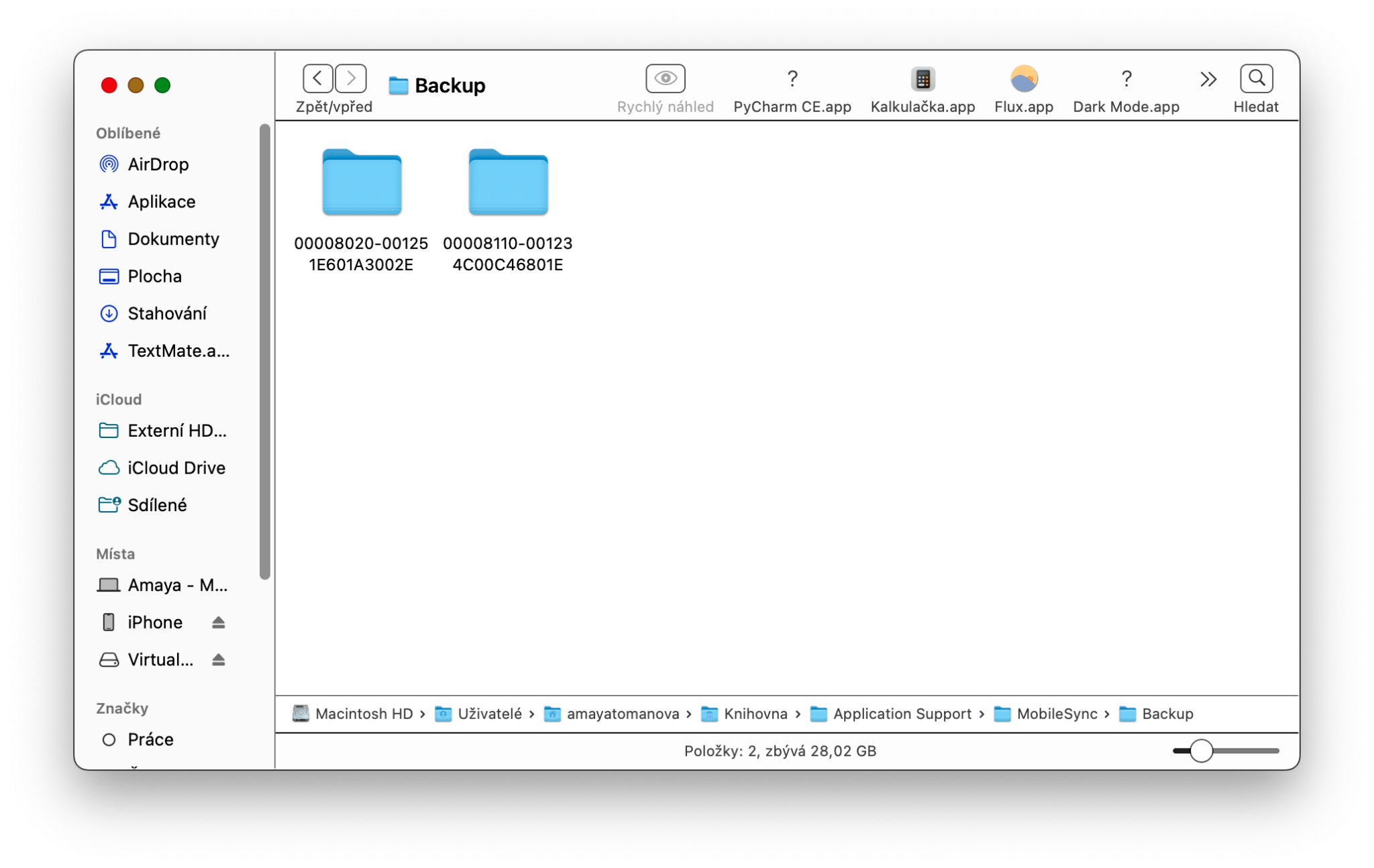Image resolution: width=1374 pixels, height=868 pixels.
Task: Open folder 00008020-001251E601A3002E
Action: tap(361, 182)
